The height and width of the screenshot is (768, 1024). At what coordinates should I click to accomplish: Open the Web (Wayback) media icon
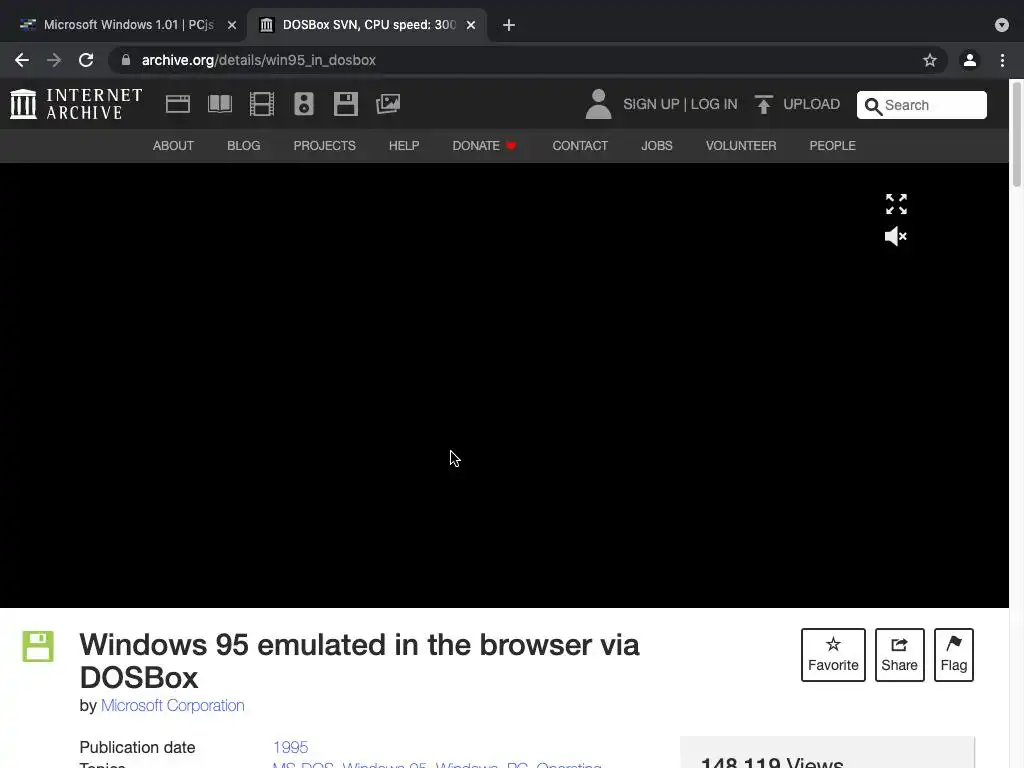[x=178, y=104]
